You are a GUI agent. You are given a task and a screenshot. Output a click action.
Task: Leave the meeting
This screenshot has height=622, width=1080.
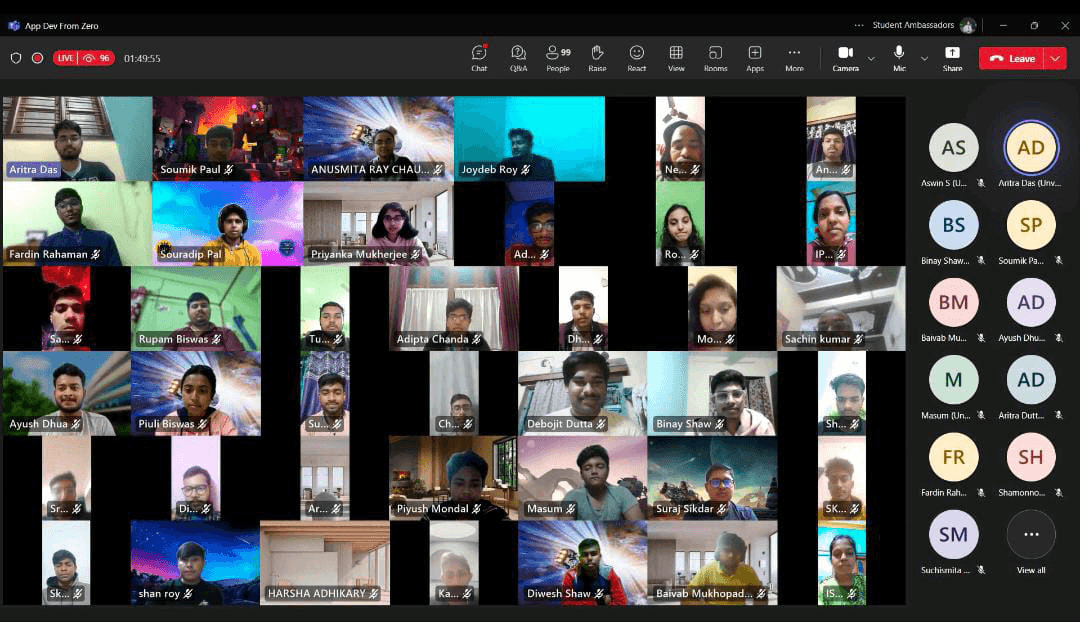click(1012, 59)
